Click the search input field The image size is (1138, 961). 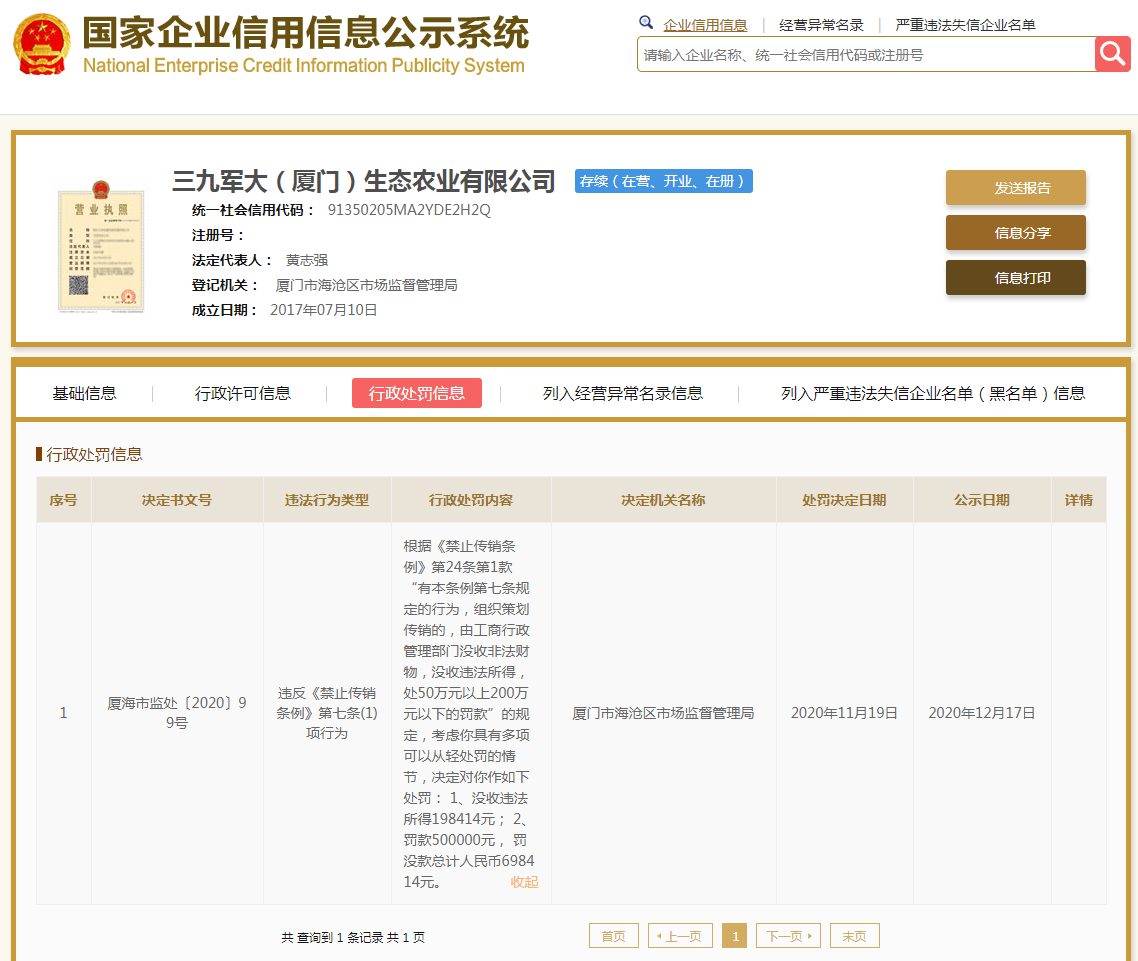click(x=860, y=54)
